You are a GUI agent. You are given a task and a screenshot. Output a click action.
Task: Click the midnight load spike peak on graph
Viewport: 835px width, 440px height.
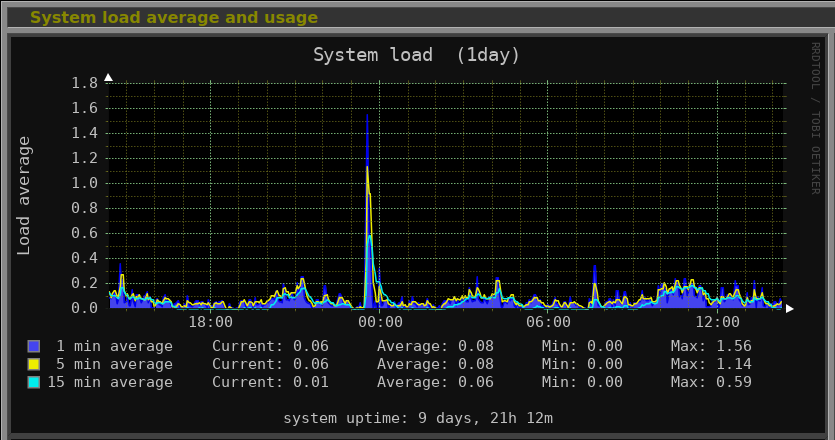(367, 116)
